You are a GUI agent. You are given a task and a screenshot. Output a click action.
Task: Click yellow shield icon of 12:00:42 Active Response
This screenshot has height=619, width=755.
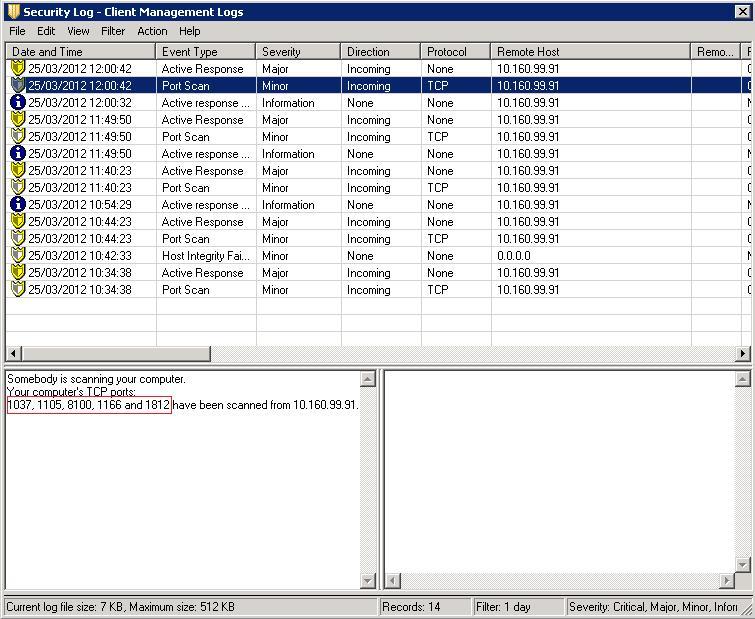pyautogui.click(x=18, y=68)
